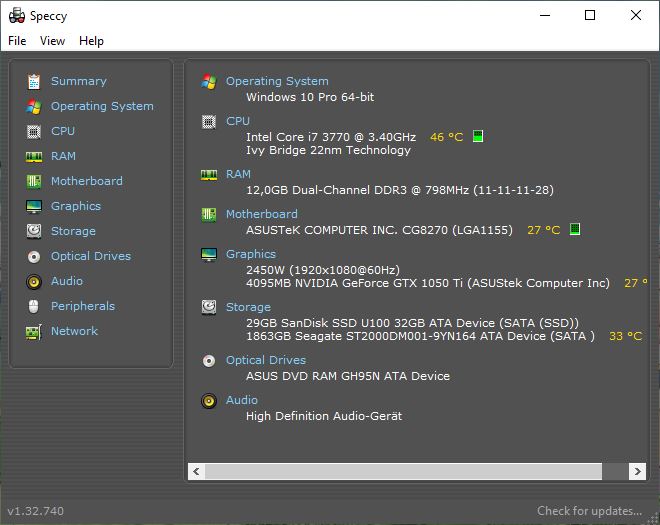Click the 27 °C motherboard temperature value
The width and height of the screenshot is (660, 525).
click(544, 230)
